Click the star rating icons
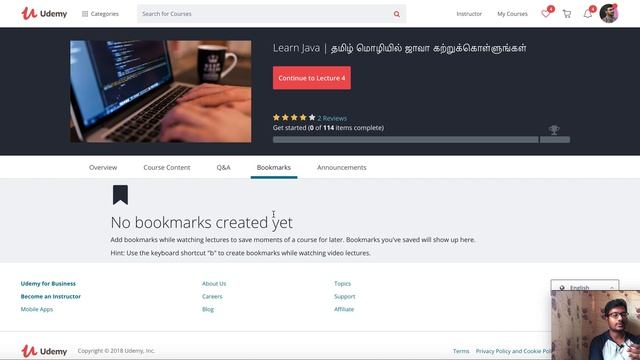Screen dimensions: 640x360 pyautogui.click(x=294, y=118)
